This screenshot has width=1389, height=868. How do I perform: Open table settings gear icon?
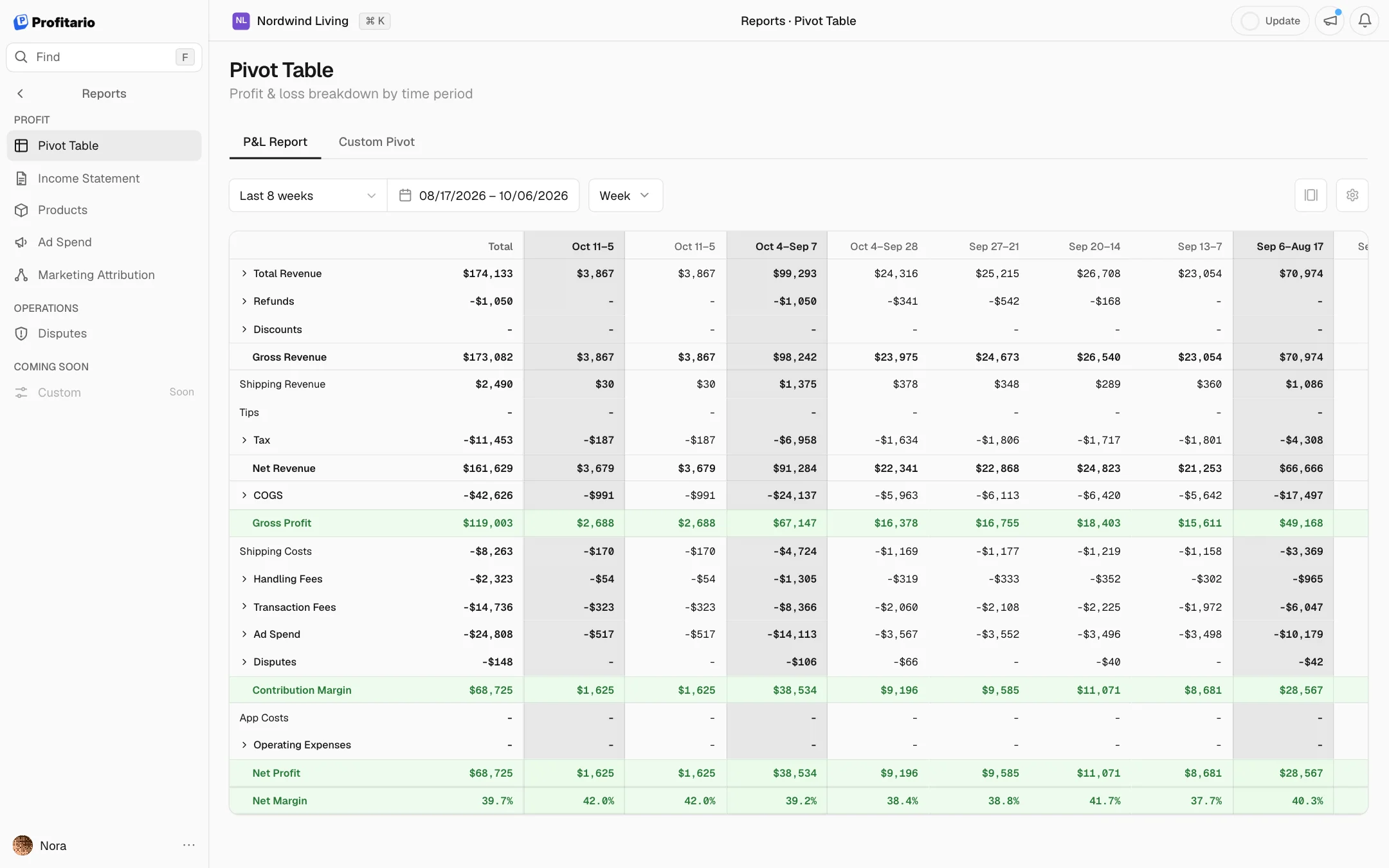point(1352,195)
